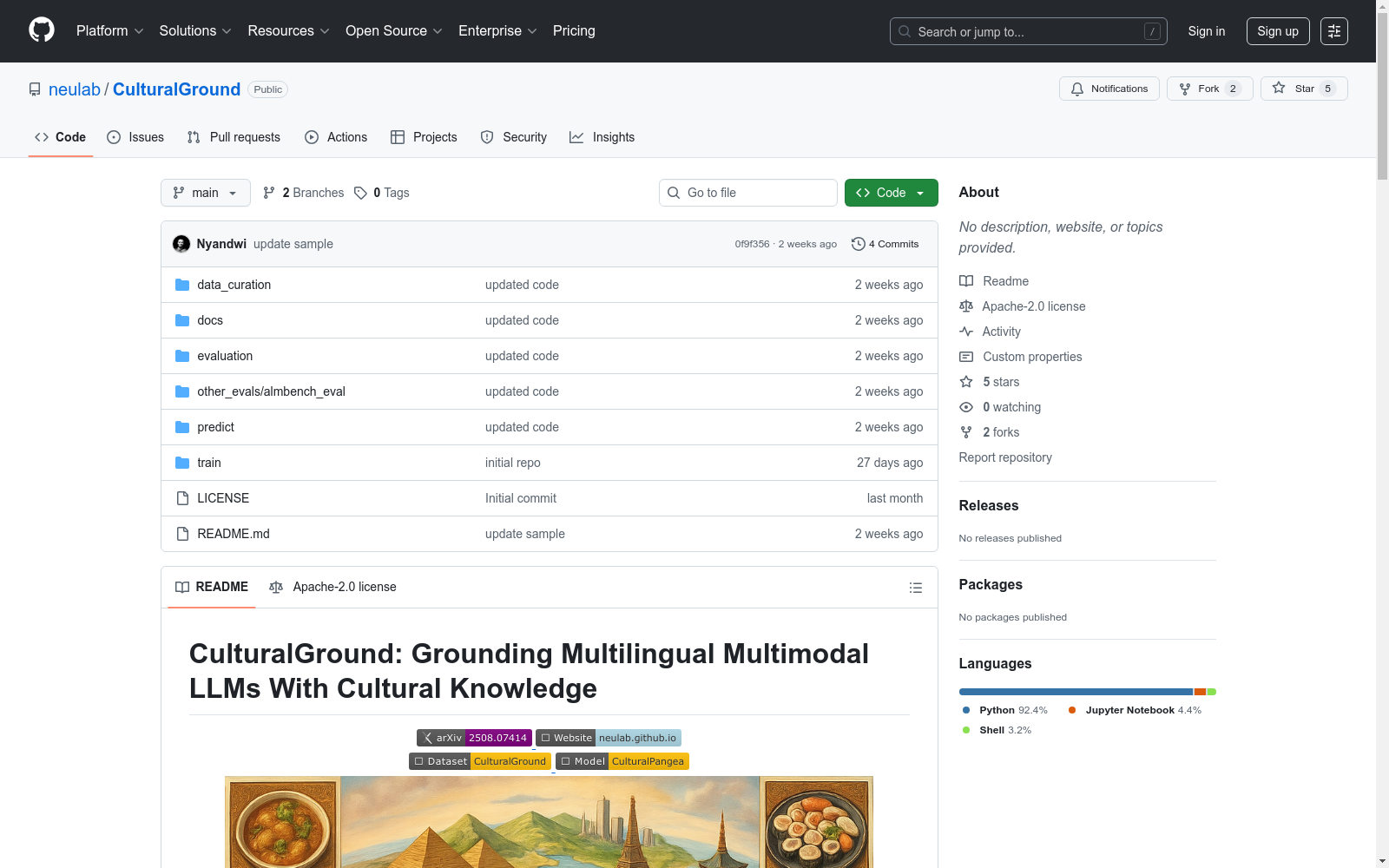Click the commit history clock icon
This screenshot has height=868, width=1389.
[x=859, y=244]
